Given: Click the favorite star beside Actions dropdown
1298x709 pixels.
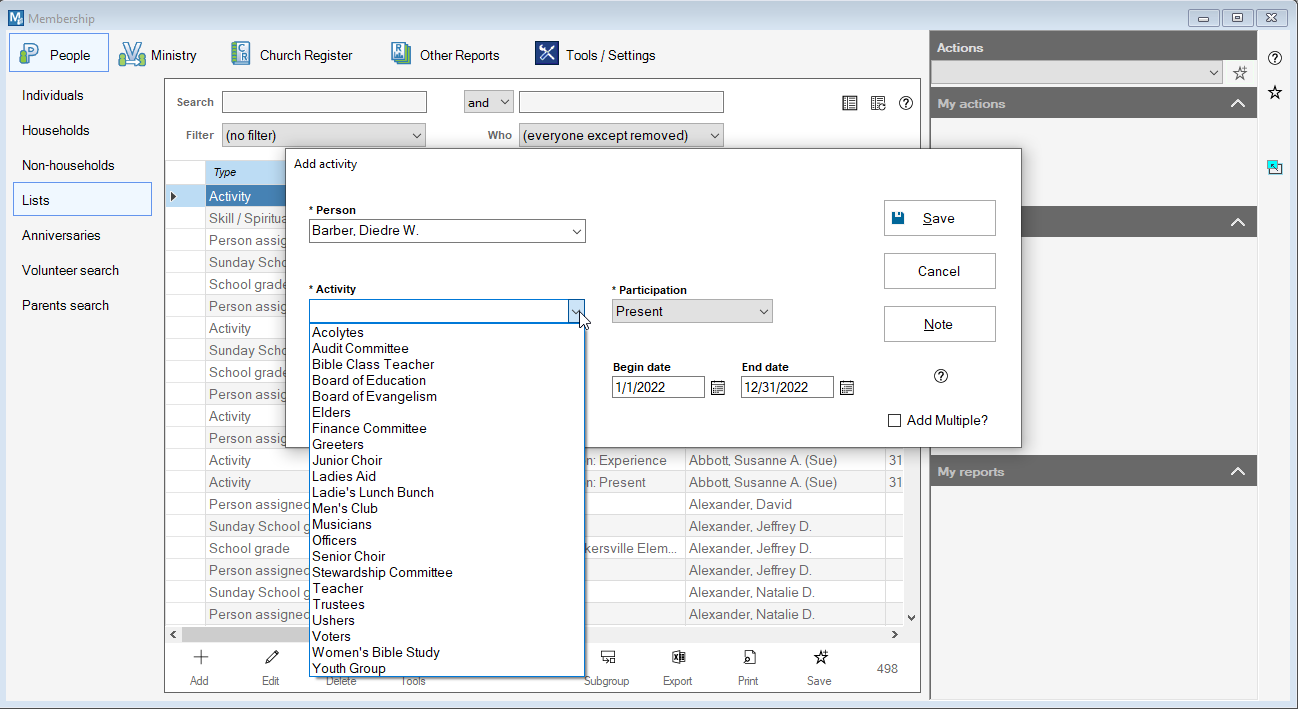Looking at the screenshot, I should [x=1240, y=73].
